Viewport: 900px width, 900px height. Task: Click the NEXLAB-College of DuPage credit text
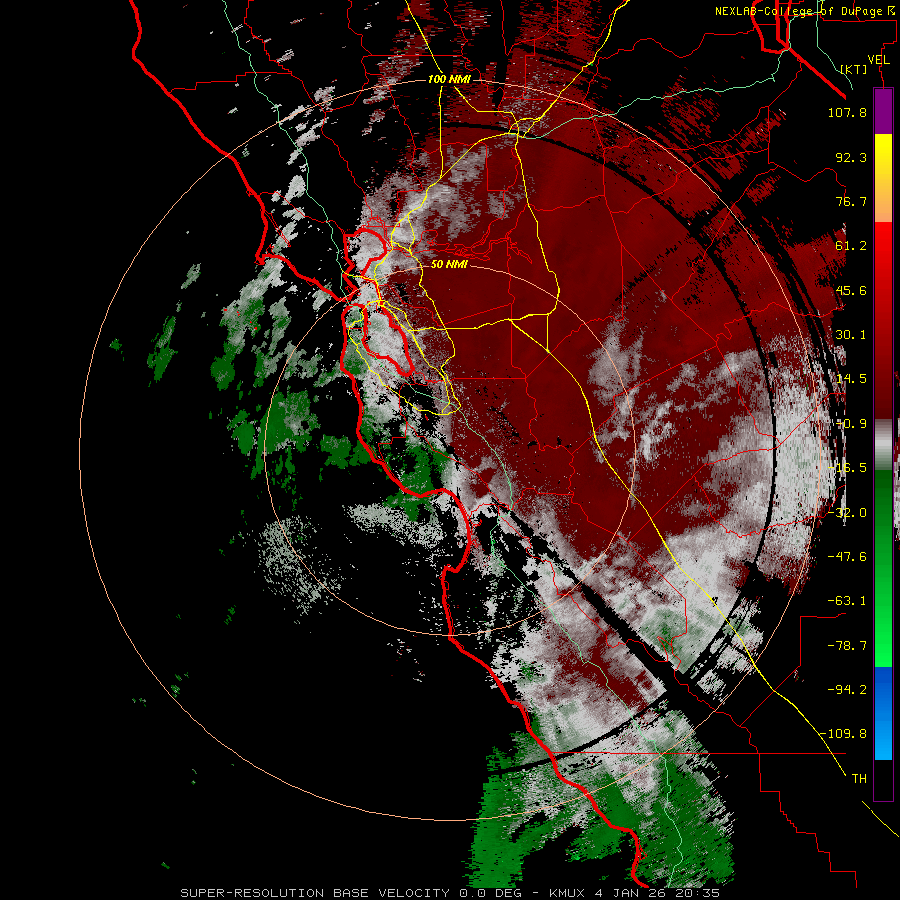tap(805, 11)
